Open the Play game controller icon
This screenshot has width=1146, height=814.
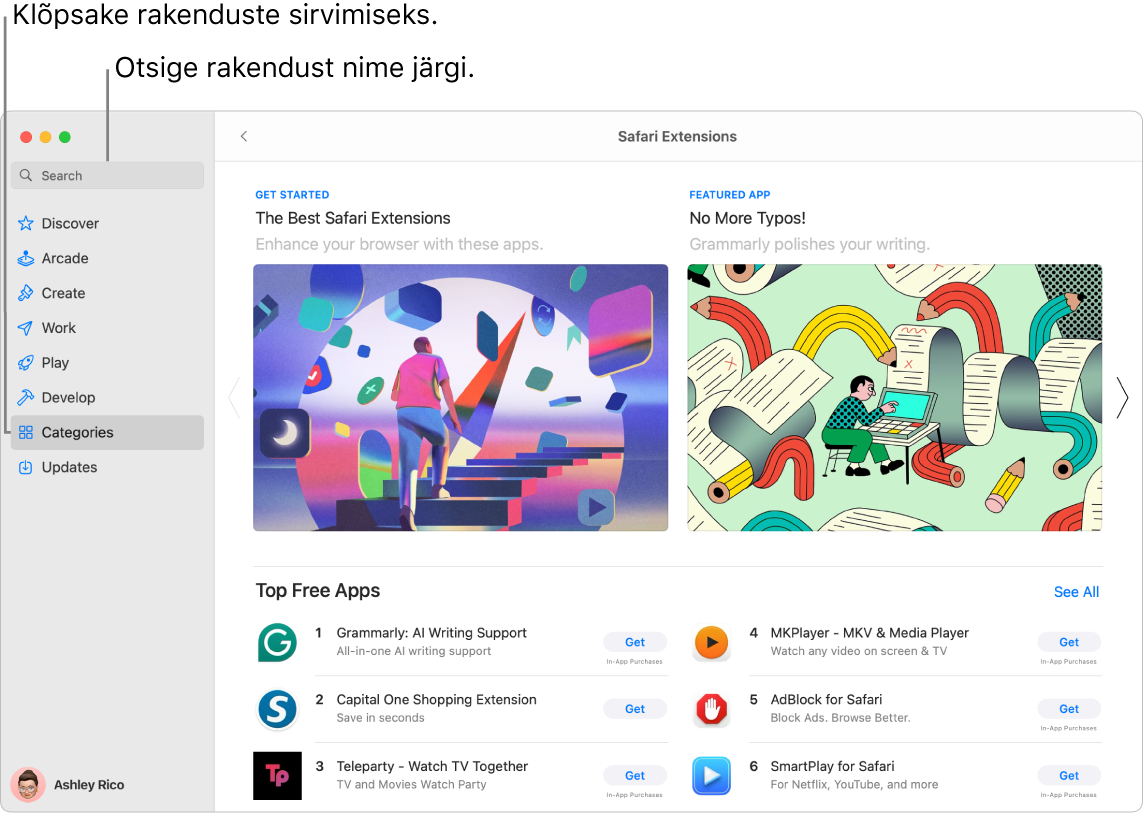tap(27, 362)
